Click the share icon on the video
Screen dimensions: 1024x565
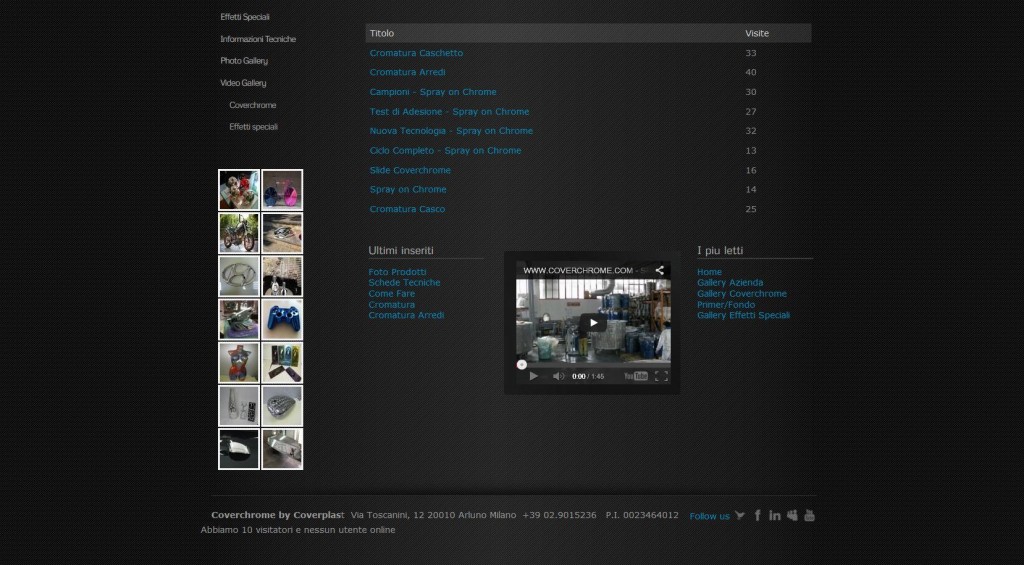click(660, 270)
